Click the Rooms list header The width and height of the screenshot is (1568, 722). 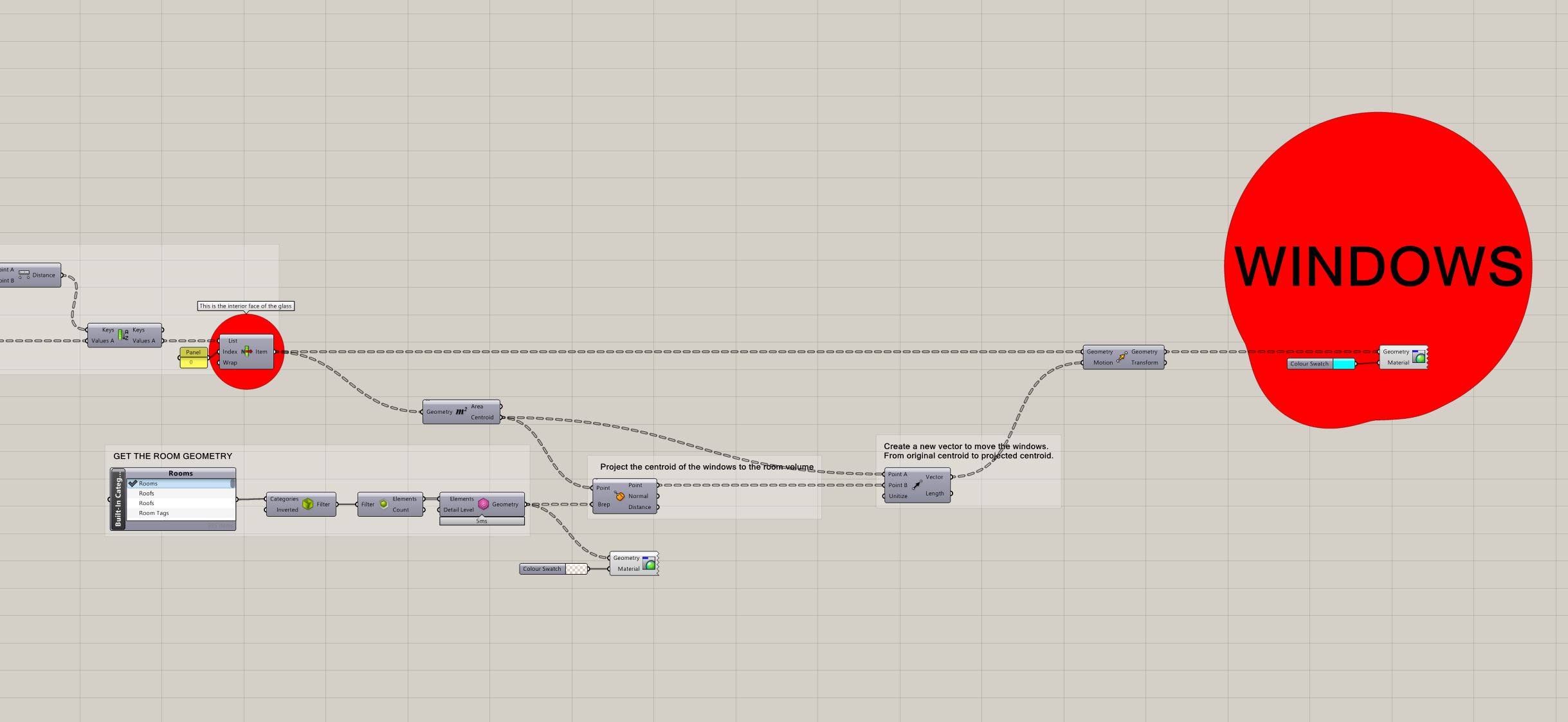click(181, 473)
